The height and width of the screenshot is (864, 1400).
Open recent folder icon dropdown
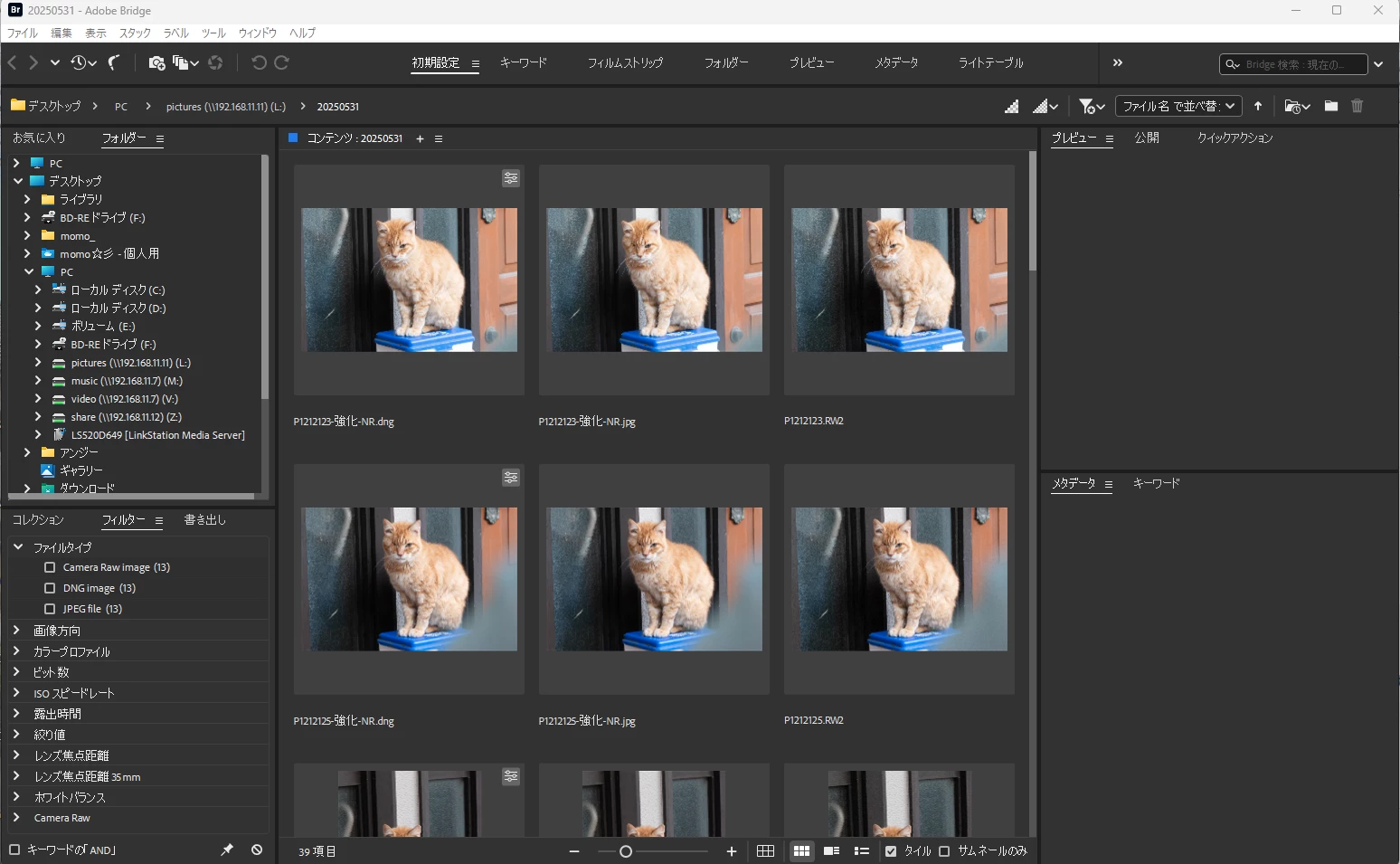1297,106
